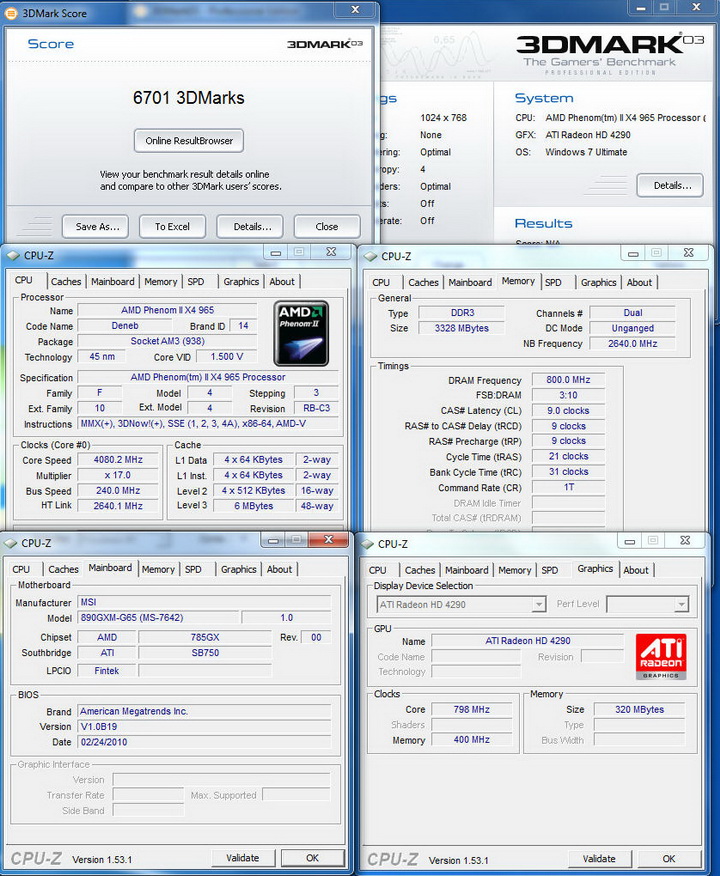Minimize the CPU-Z Memory window
Screen dimensions: 720x876
tap(633, 254)
